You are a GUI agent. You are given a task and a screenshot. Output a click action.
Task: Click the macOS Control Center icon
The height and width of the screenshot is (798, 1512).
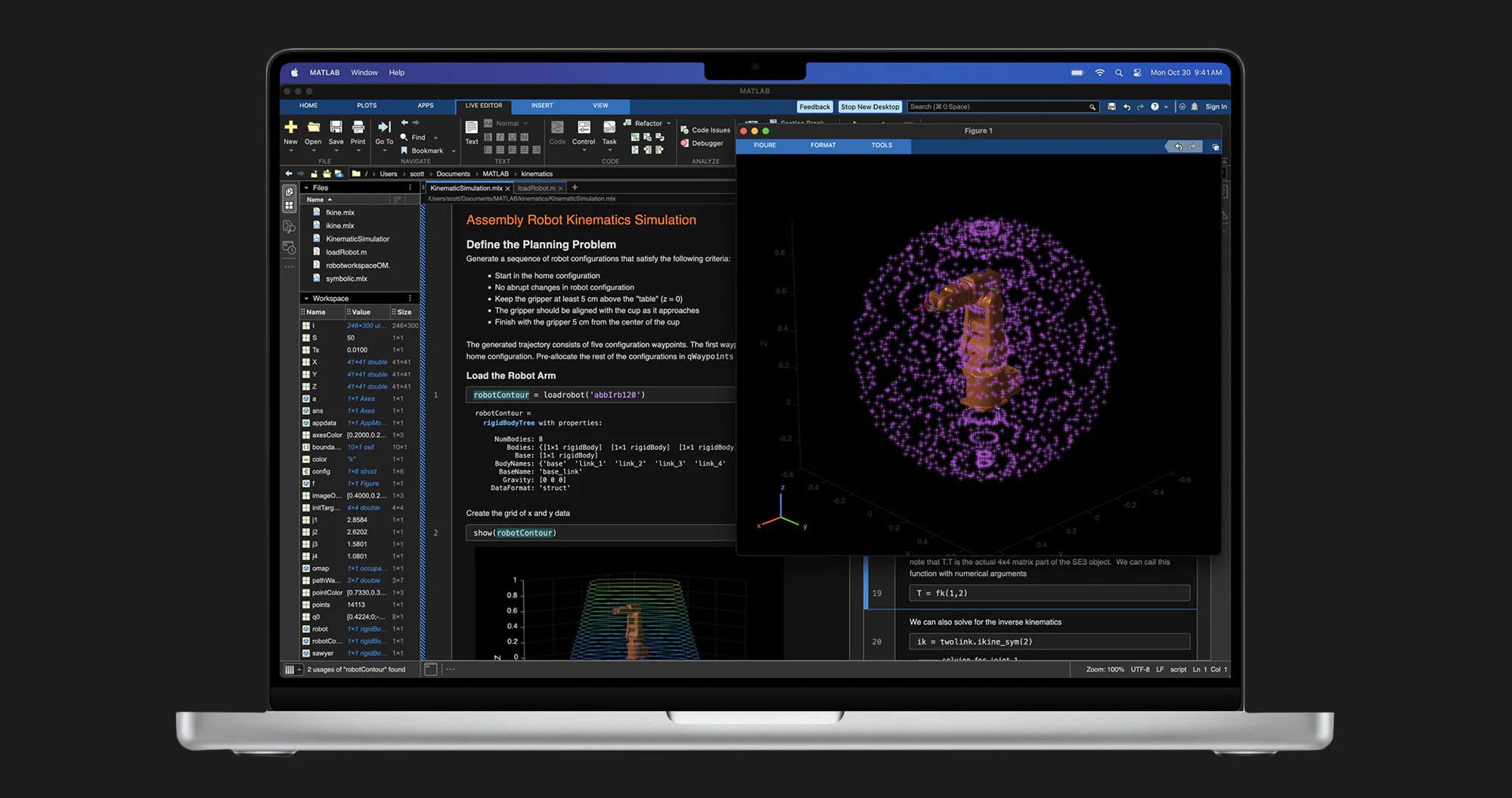1137,73
